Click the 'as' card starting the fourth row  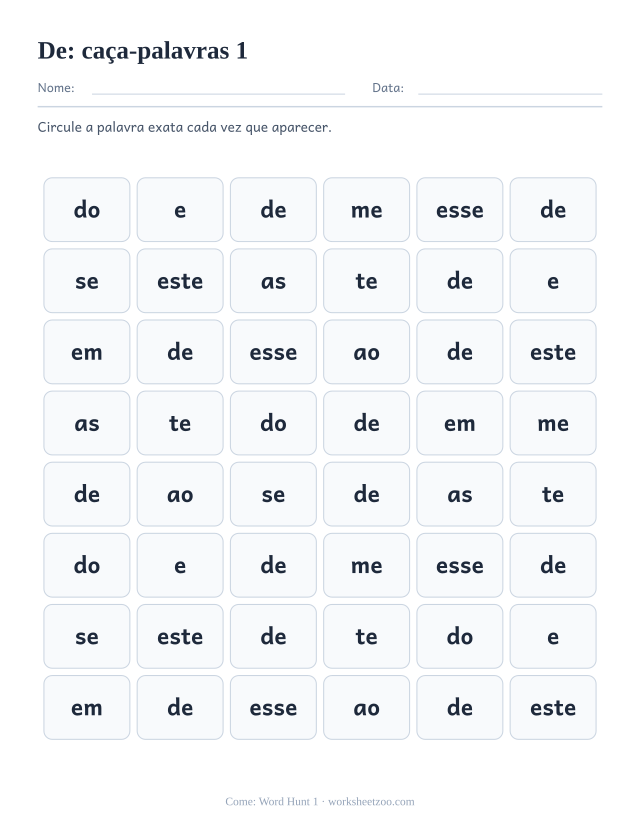87,423
